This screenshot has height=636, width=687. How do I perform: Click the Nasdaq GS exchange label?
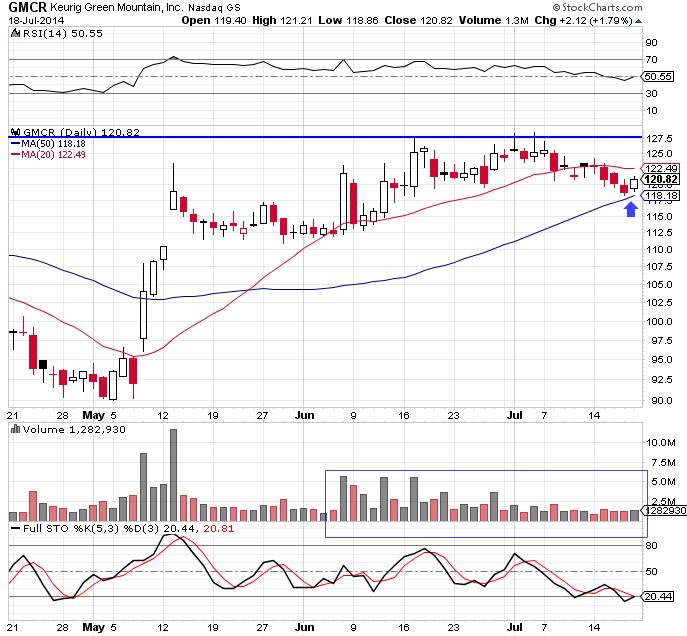[214, 8]
